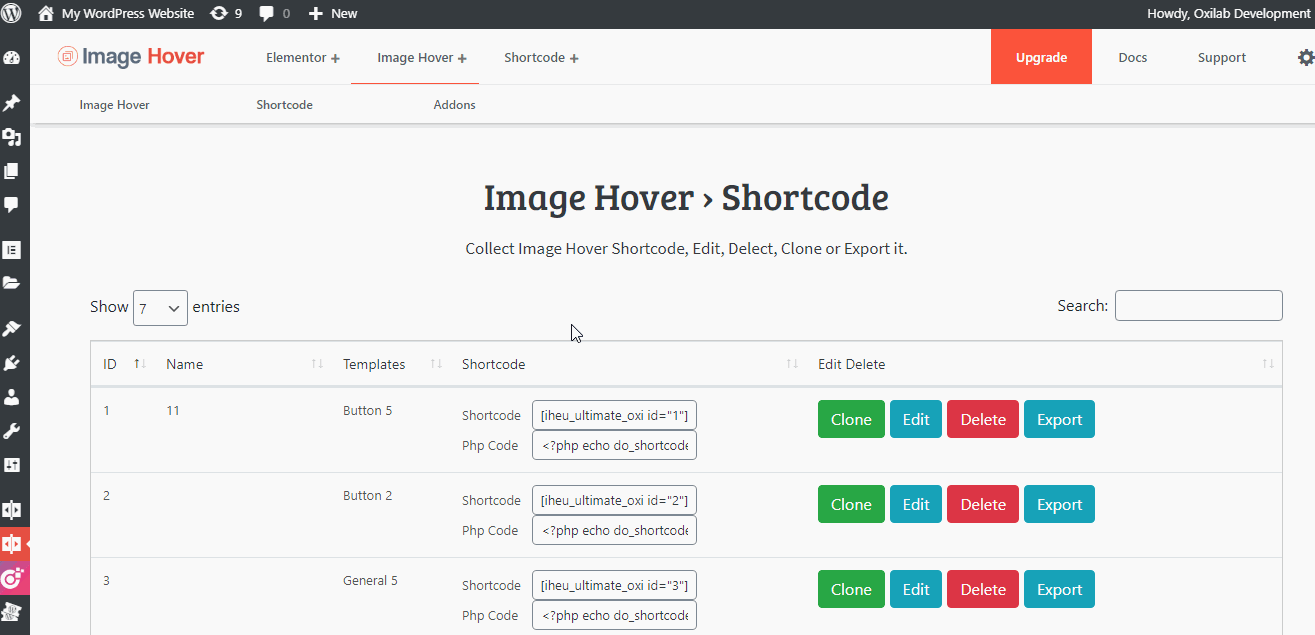Clone the Button 2 entry
The width and height of the screenshot is (1315, 635).
click(x=851, y=504)
